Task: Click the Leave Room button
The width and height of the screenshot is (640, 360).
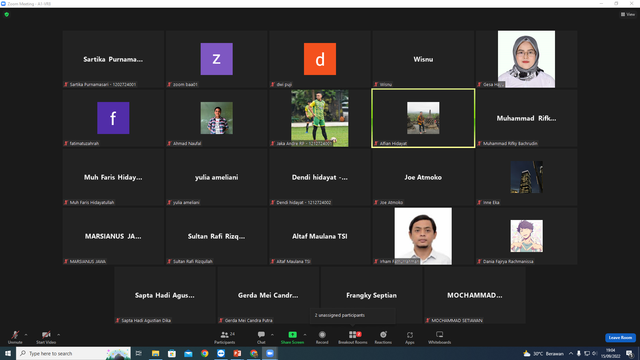Action: tap(620, 338)
